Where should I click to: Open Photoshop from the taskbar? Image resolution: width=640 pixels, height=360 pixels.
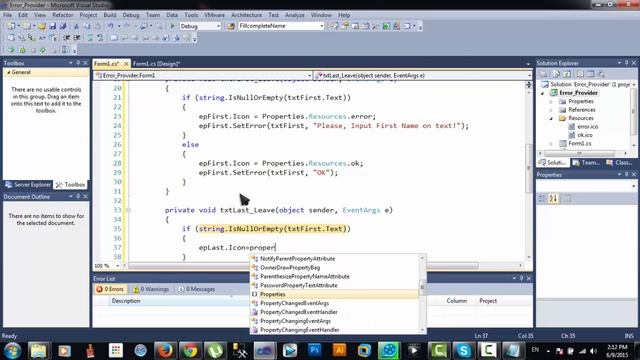315,350
